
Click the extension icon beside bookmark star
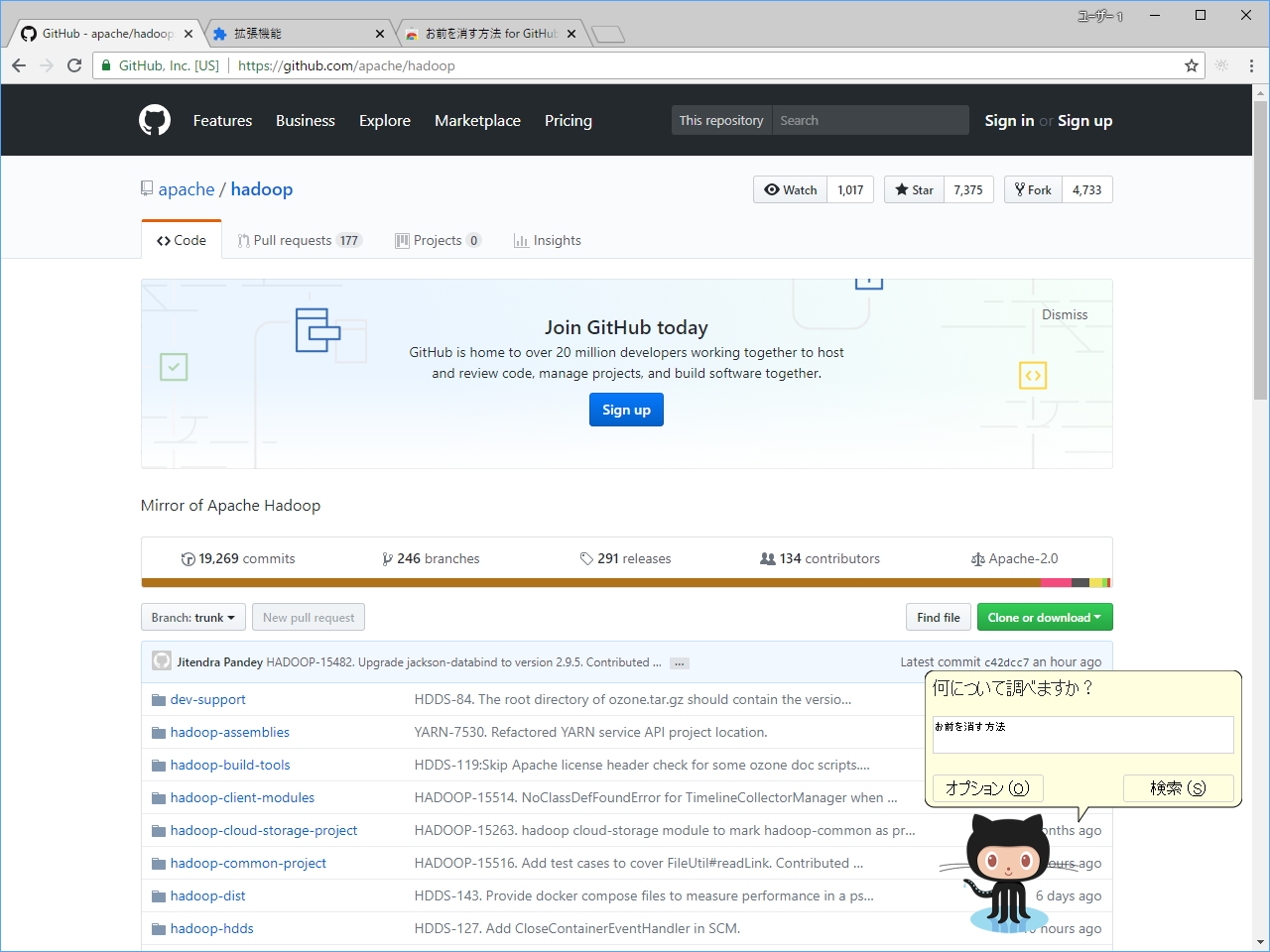point(1221,65)
